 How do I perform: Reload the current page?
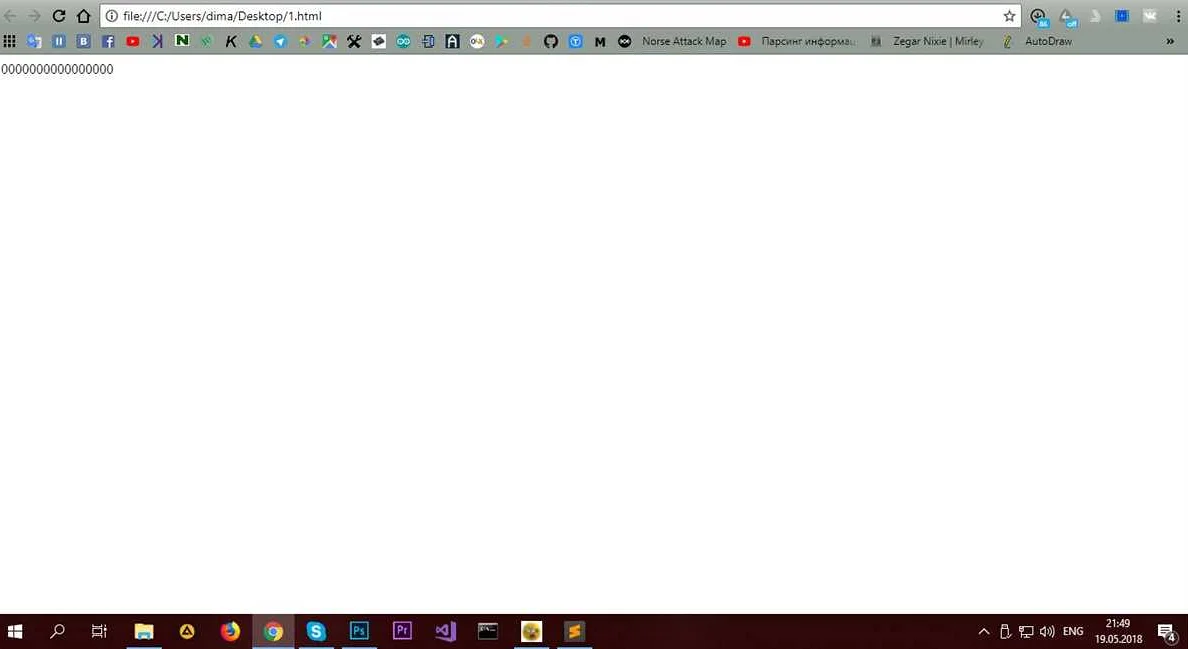(59, 16)
